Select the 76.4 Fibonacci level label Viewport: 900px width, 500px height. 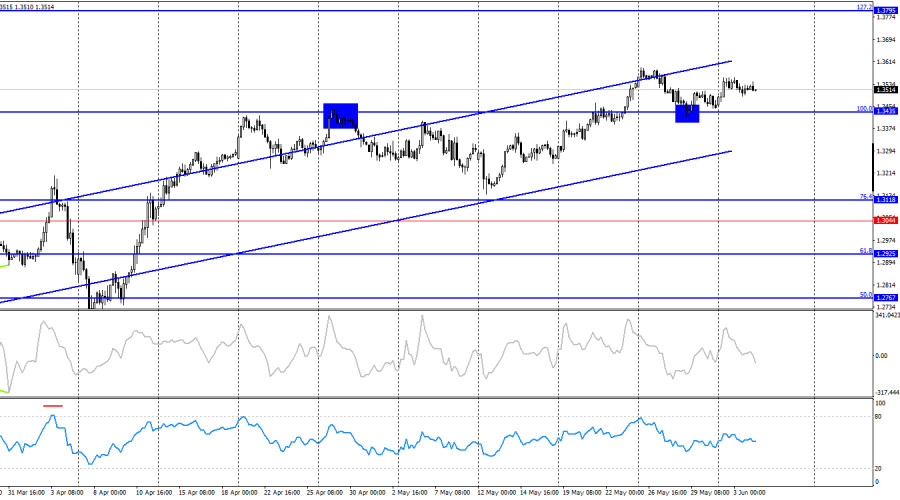point(866,197)
